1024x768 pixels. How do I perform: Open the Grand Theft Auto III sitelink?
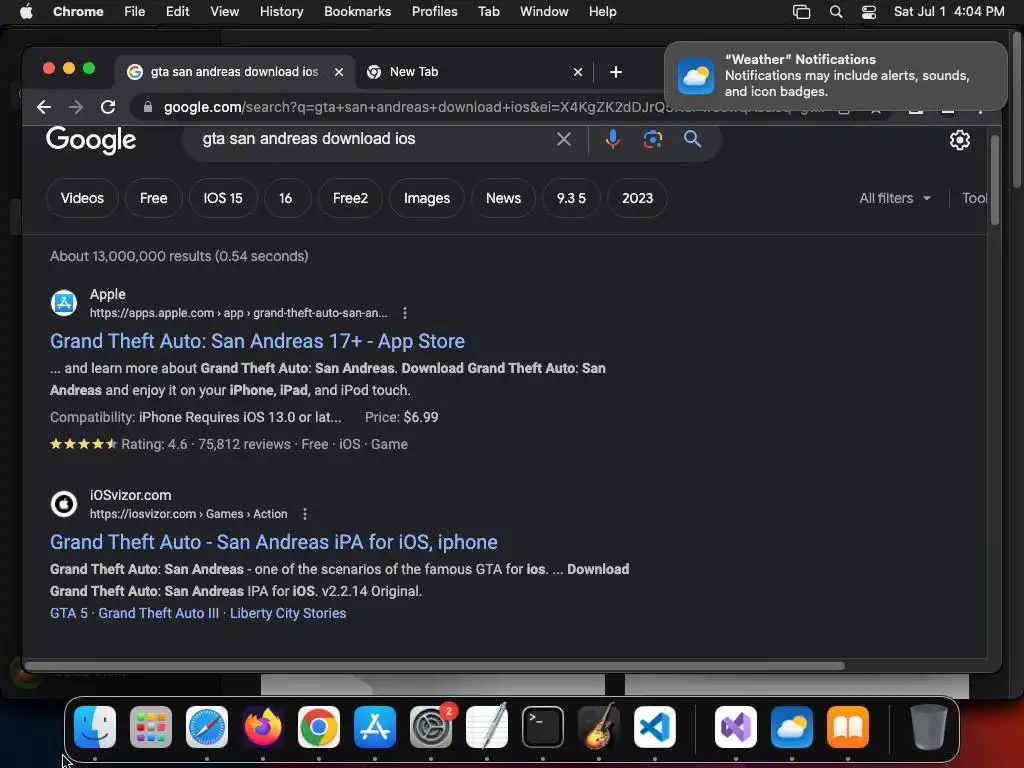pos(159,613)
